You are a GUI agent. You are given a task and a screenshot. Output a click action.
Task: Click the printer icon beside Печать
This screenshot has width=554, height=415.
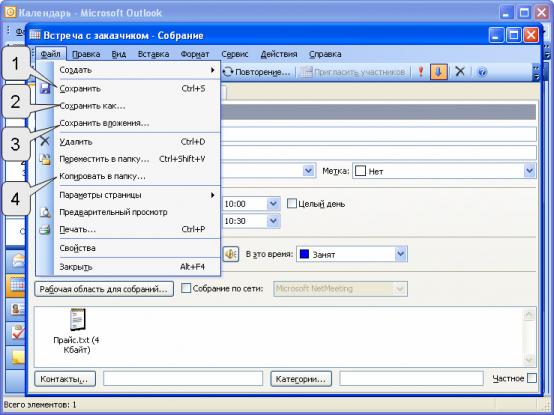45,230
